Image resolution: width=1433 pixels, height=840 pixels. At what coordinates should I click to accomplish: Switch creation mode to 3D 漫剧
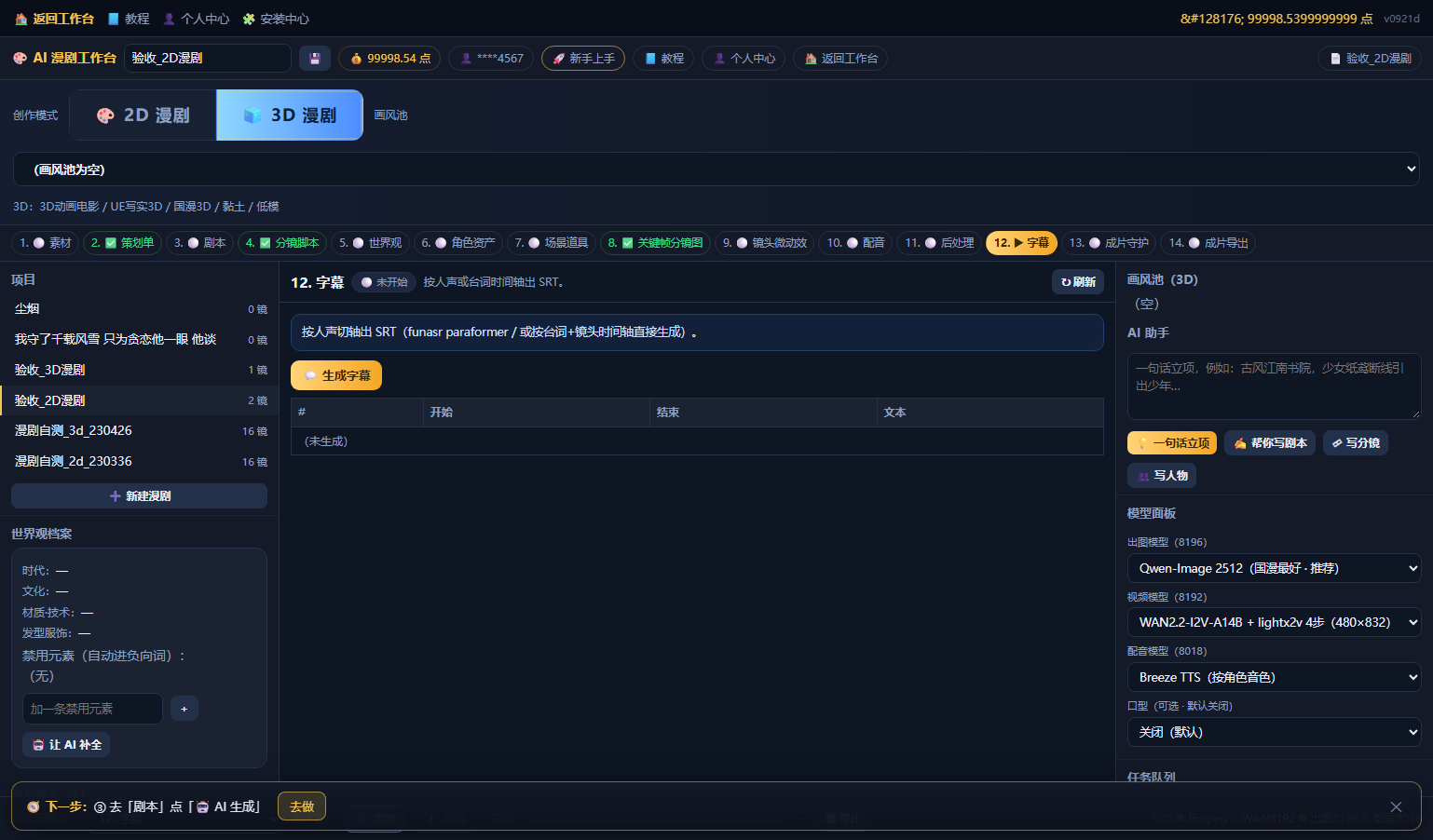(290, 115)
